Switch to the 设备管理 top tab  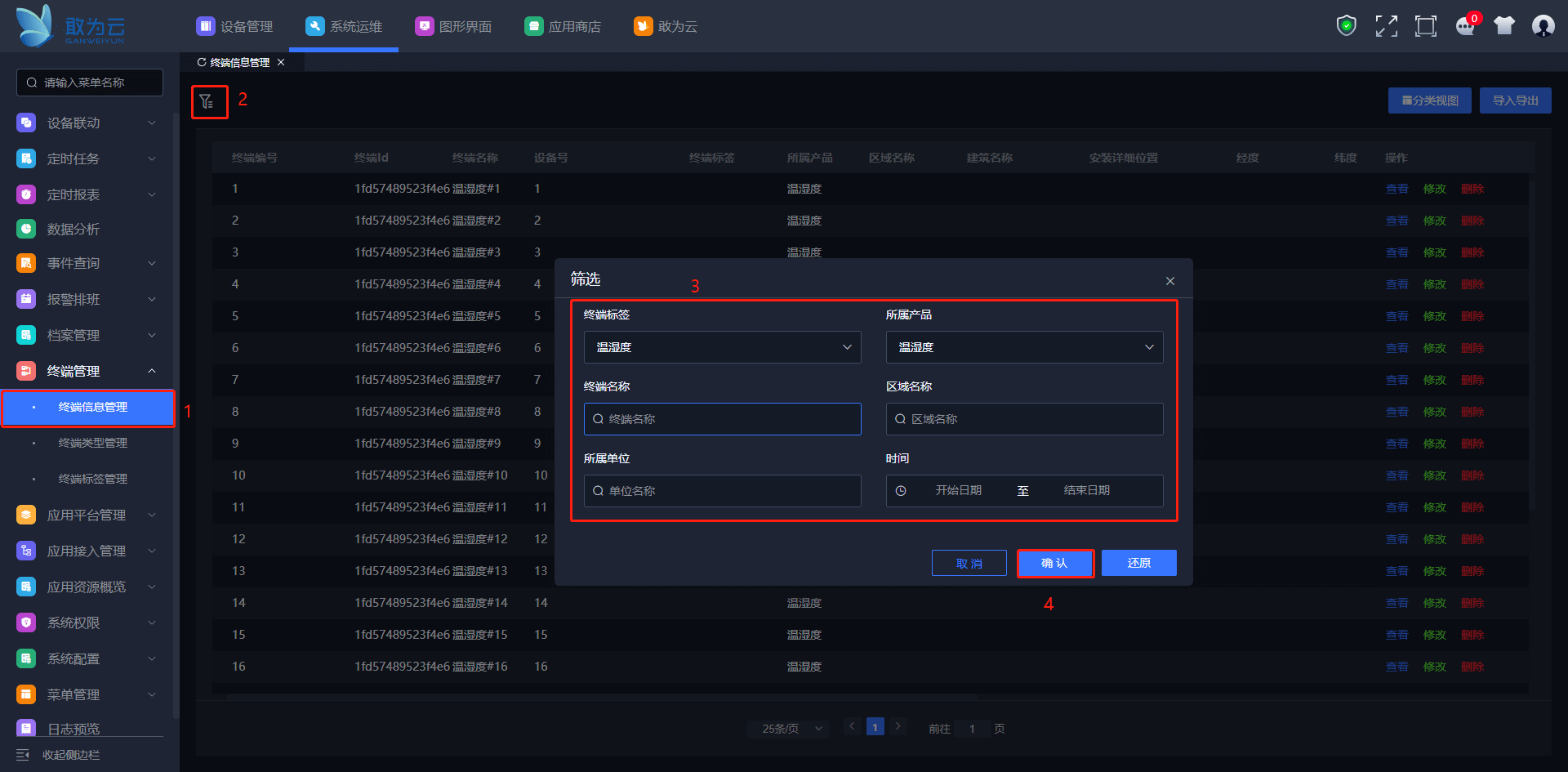[235, 26]
